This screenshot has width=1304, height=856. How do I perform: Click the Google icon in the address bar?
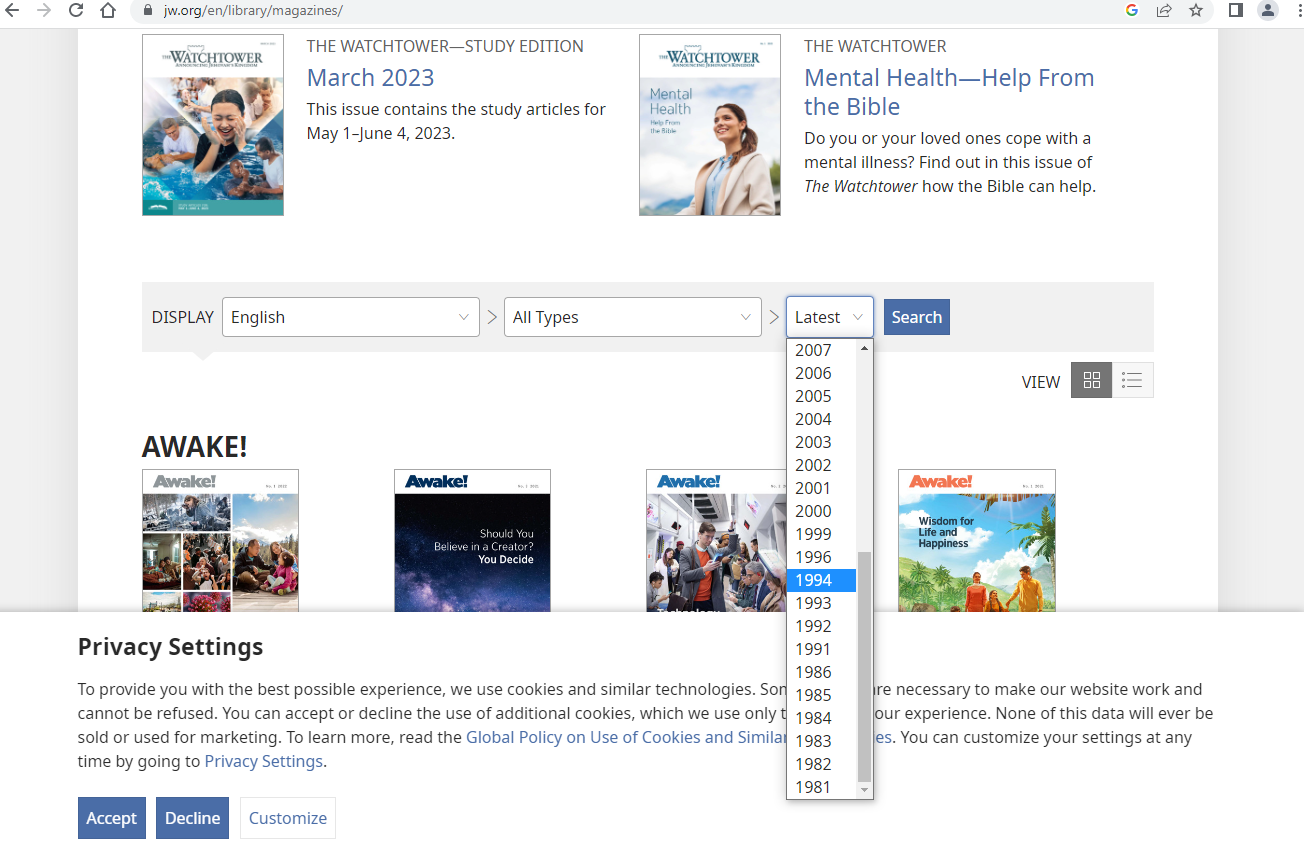(1132, 11)
